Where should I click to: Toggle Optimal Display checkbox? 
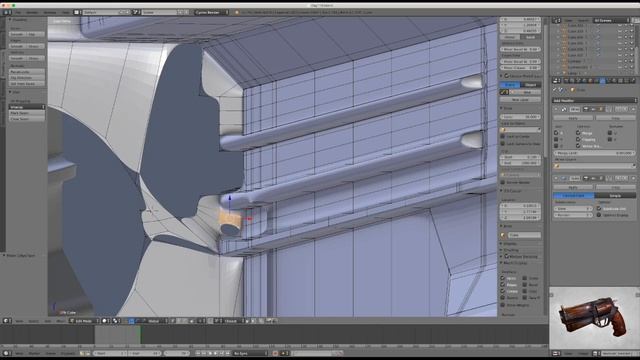(x=599, y=215)
